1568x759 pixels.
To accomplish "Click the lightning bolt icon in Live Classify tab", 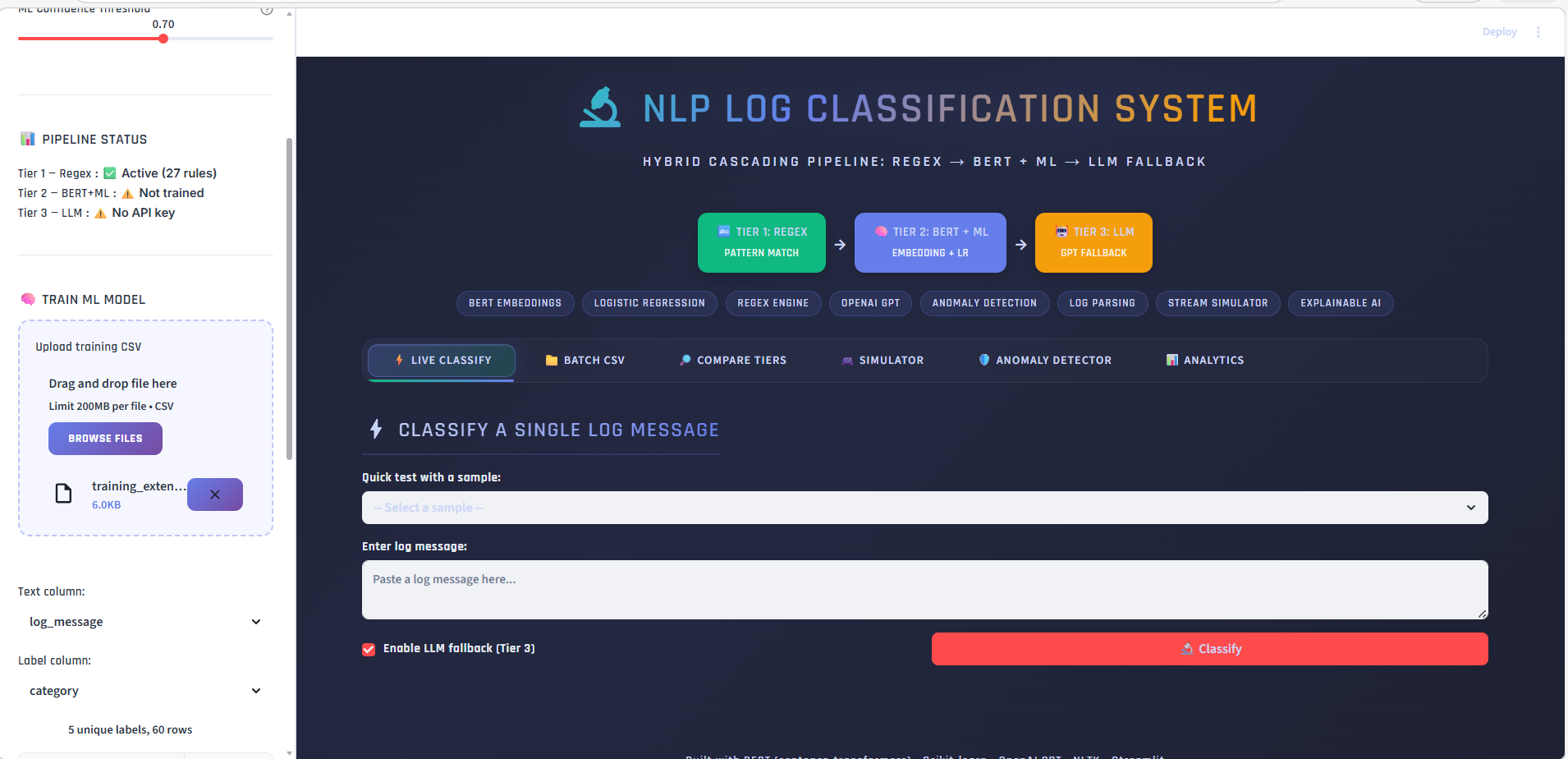I will [399, 360].
